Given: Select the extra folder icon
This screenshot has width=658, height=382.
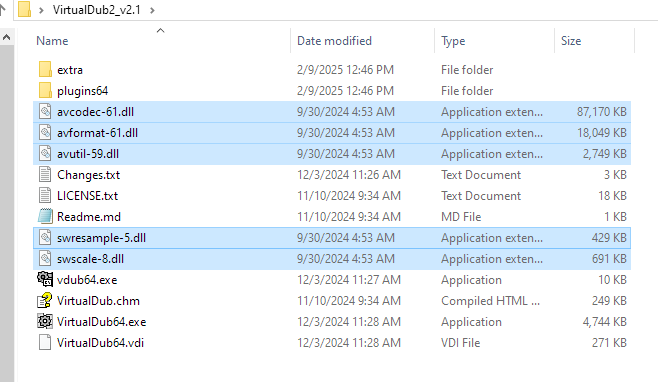Looking at the screenshot, I should [x=45, y=70].
